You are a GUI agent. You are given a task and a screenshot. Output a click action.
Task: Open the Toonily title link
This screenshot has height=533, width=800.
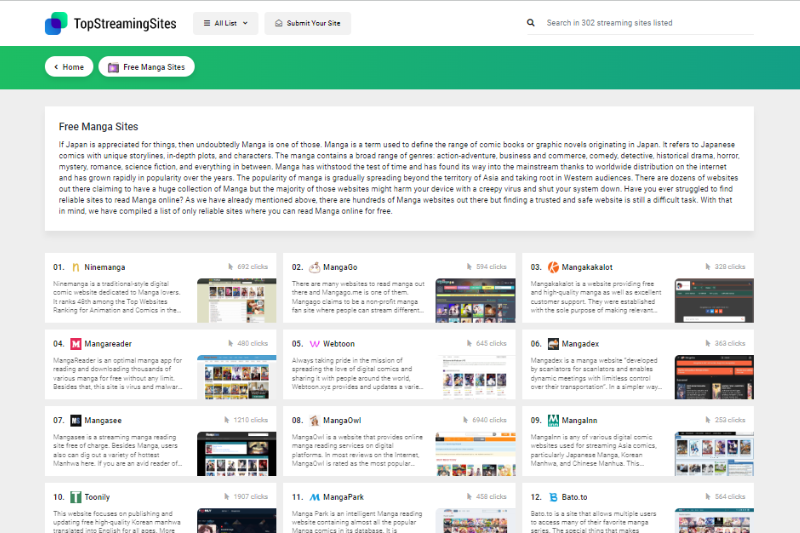97,497
